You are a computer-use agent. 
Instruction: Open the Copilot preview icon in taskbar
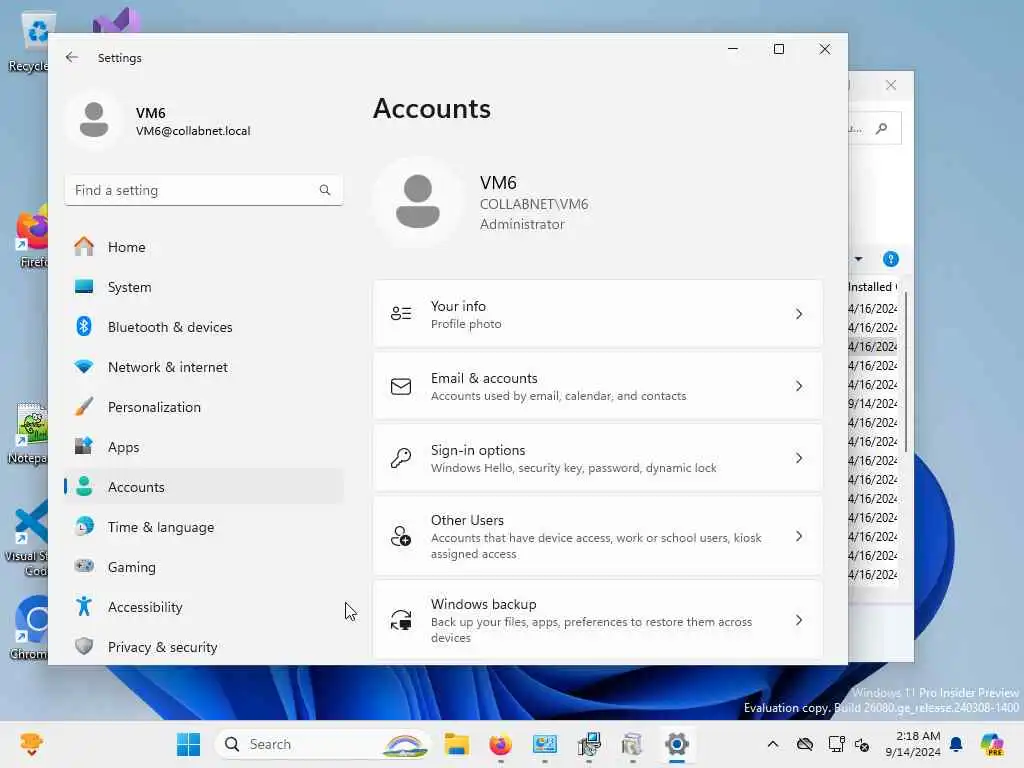tap(992, 744)
